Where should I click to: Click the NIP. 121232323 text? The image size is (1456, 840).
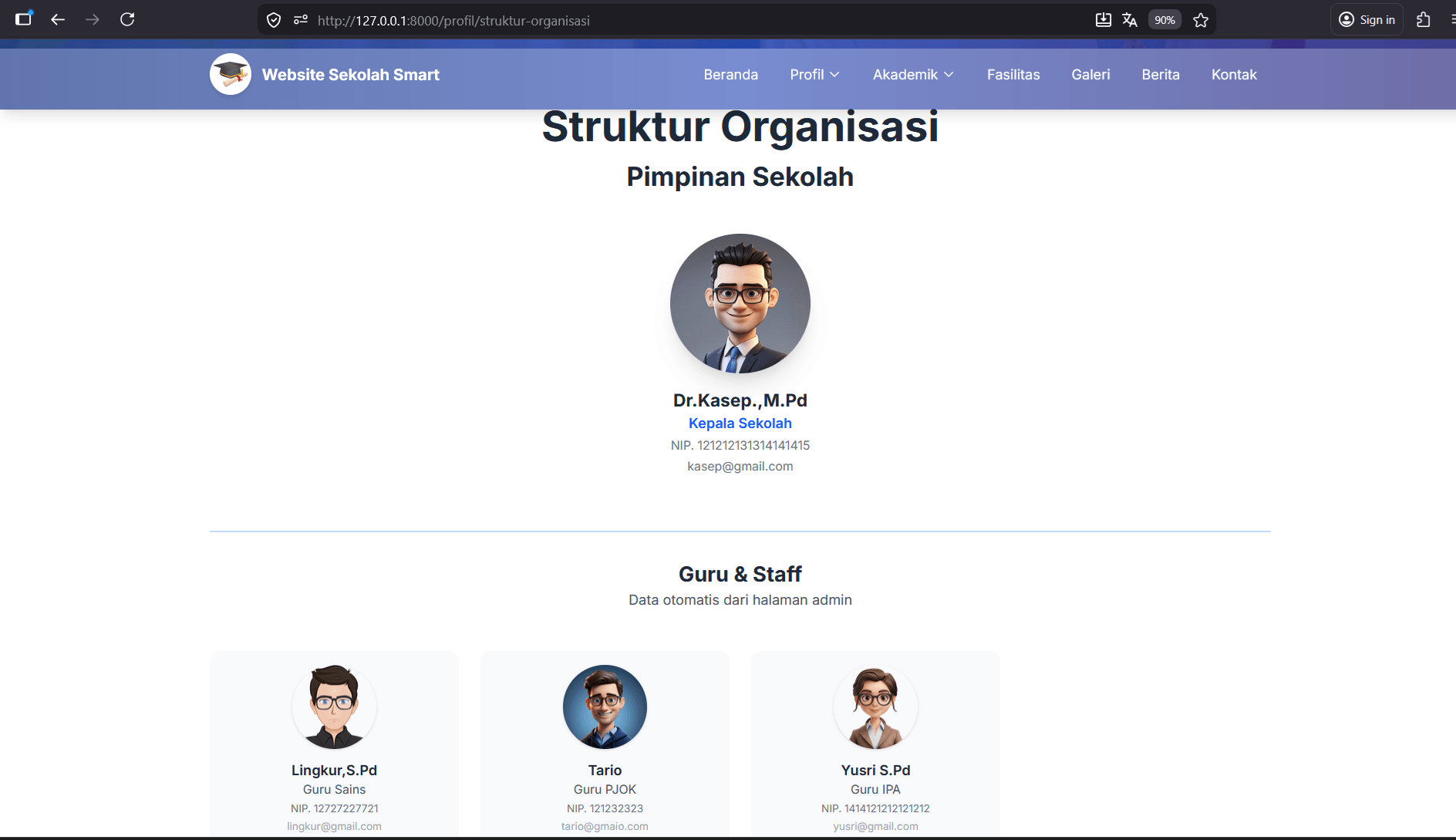coord(605,808)
